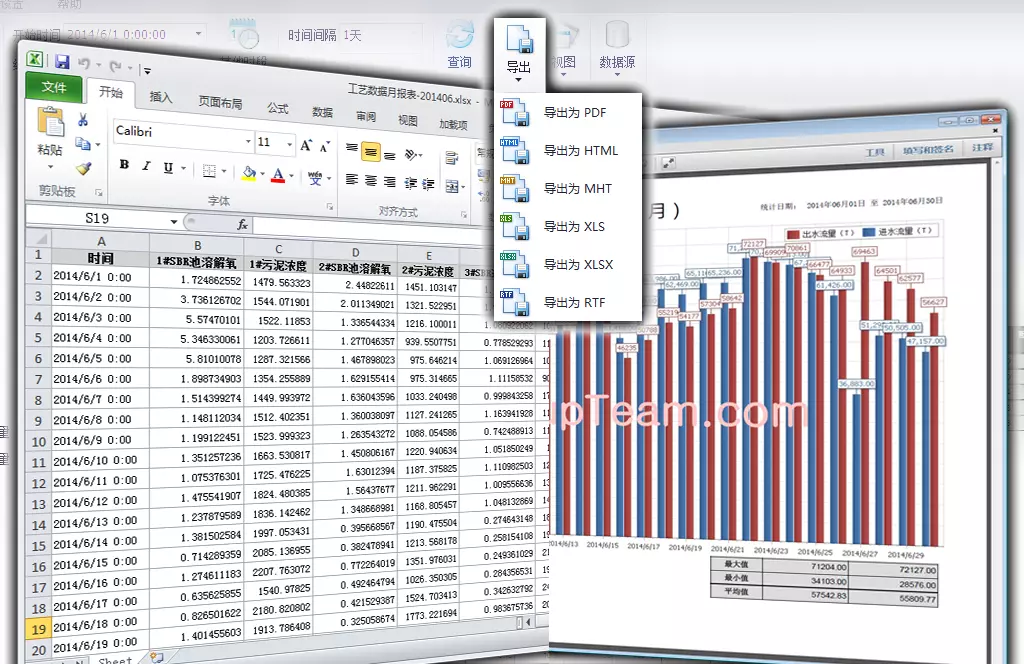The height and width of the screenshot is (664, 1024).
Task: Select the column A header
Action: click(x=101, y=241)
